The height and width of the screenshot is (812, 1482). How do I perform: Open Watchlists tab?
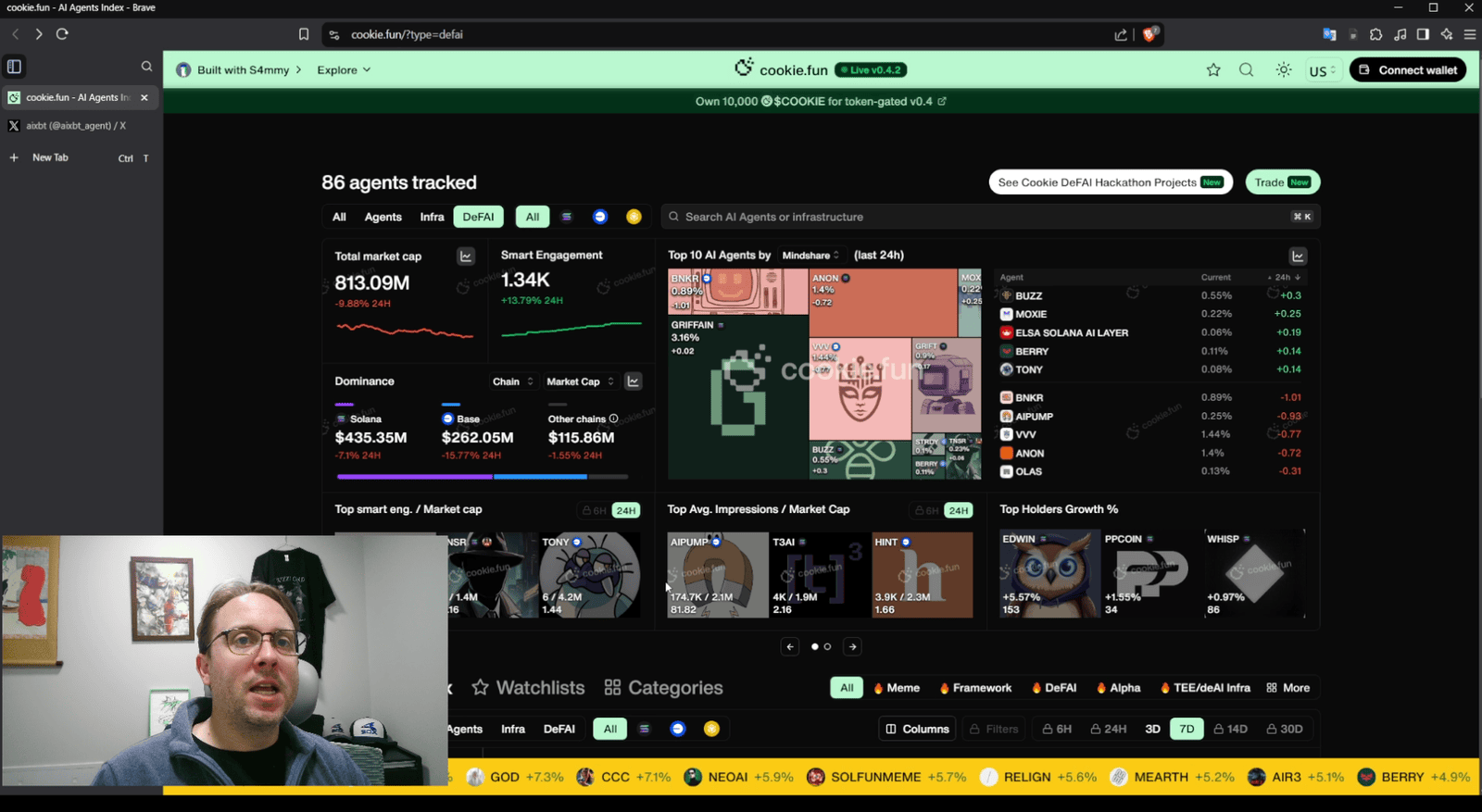pos(529,688)
